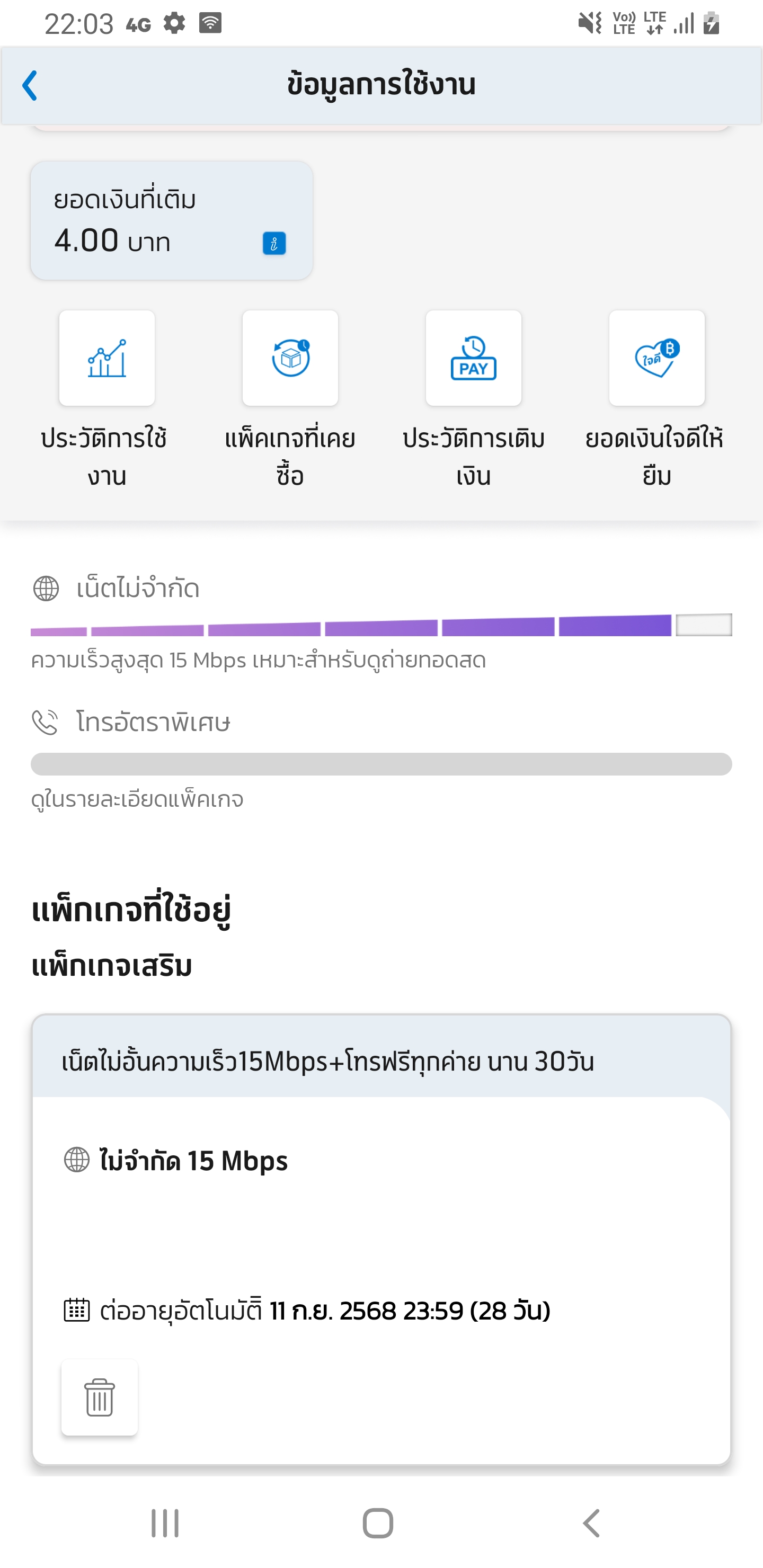Open Android recent apps button
The height and width of the screenshot is (1568, 763).
[165, 1524]
